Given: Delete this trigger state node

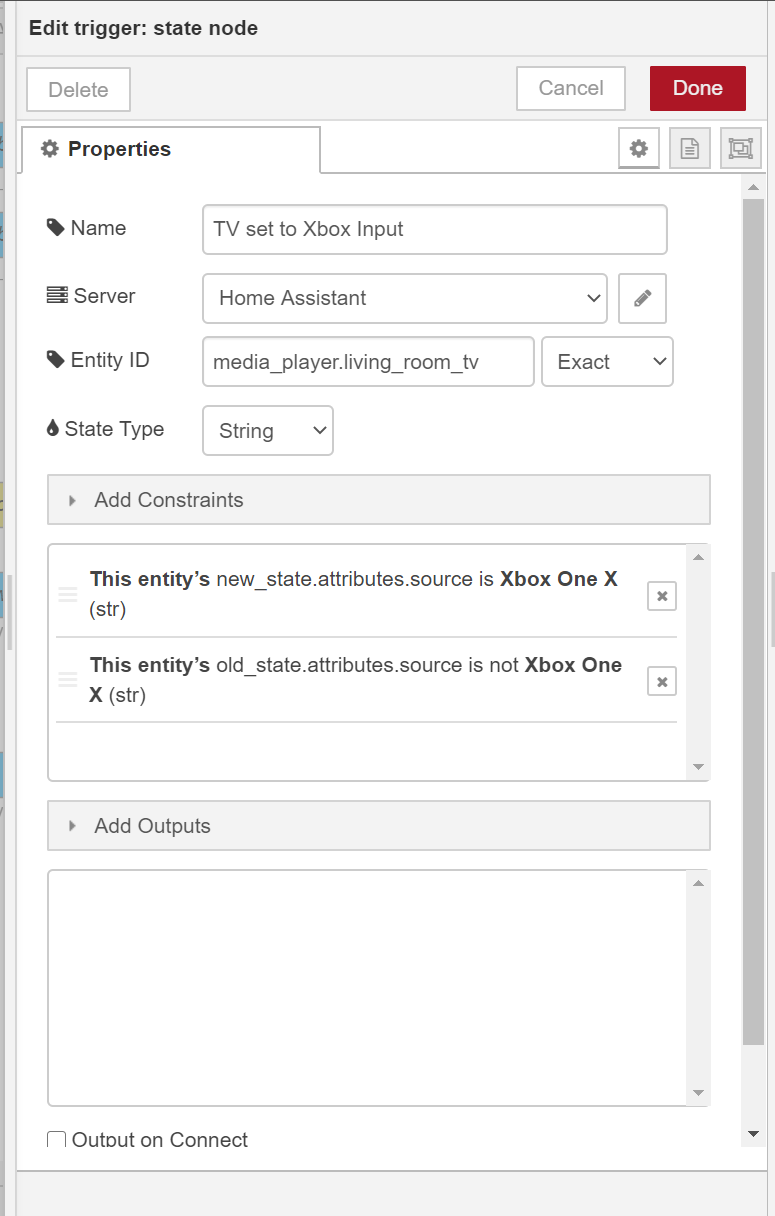Looking at the screenshot, I should point(78,89).
